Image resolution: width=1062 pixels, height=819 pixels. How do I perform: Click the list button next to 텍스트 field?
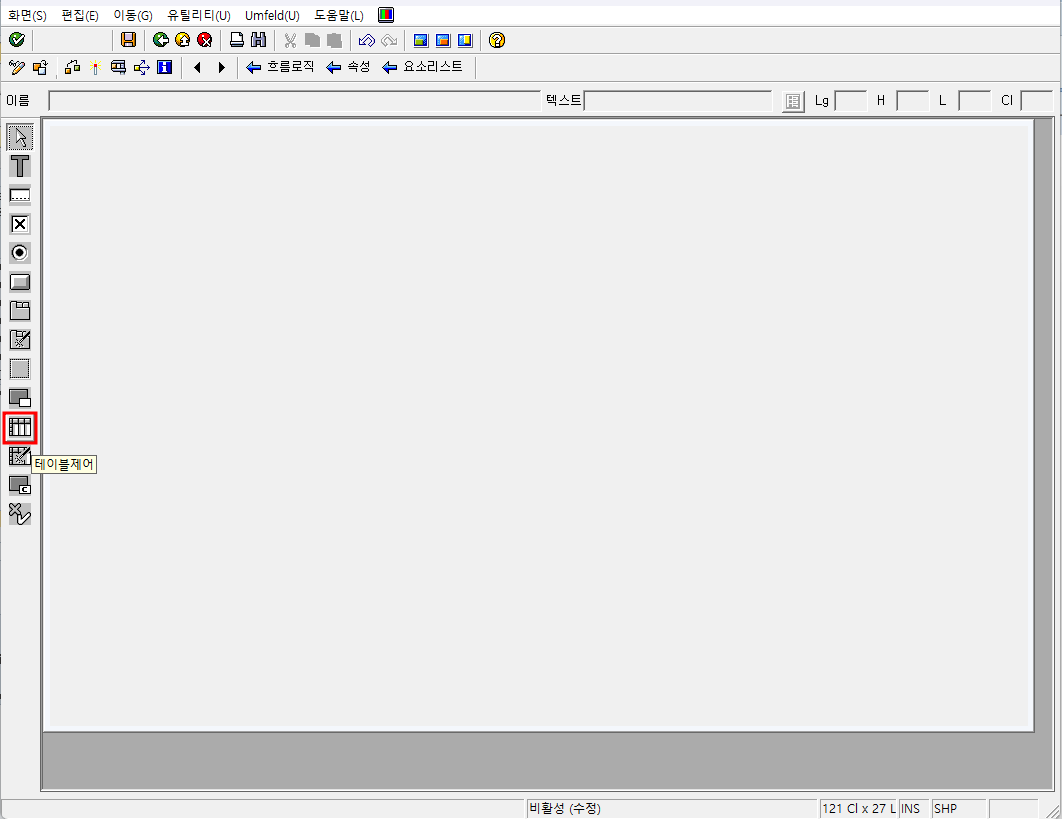[793, 102]
